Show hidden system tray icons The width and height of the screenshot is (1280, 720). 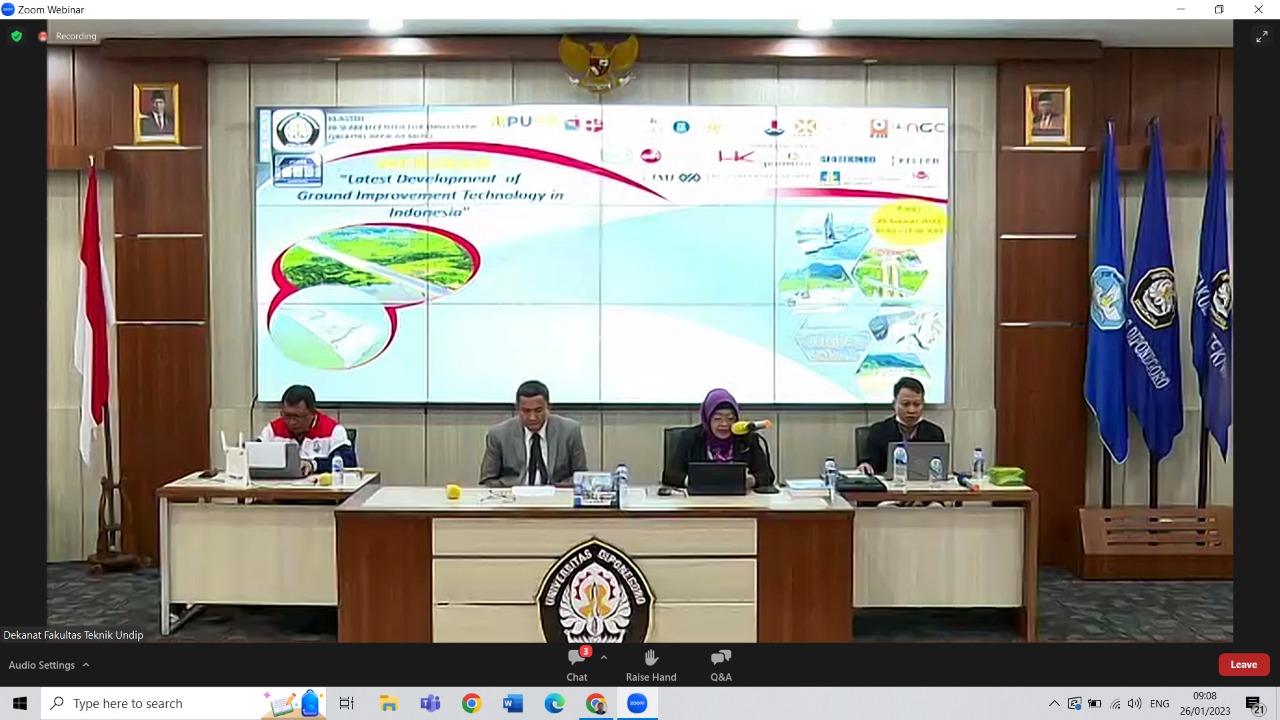point(1054,703)
